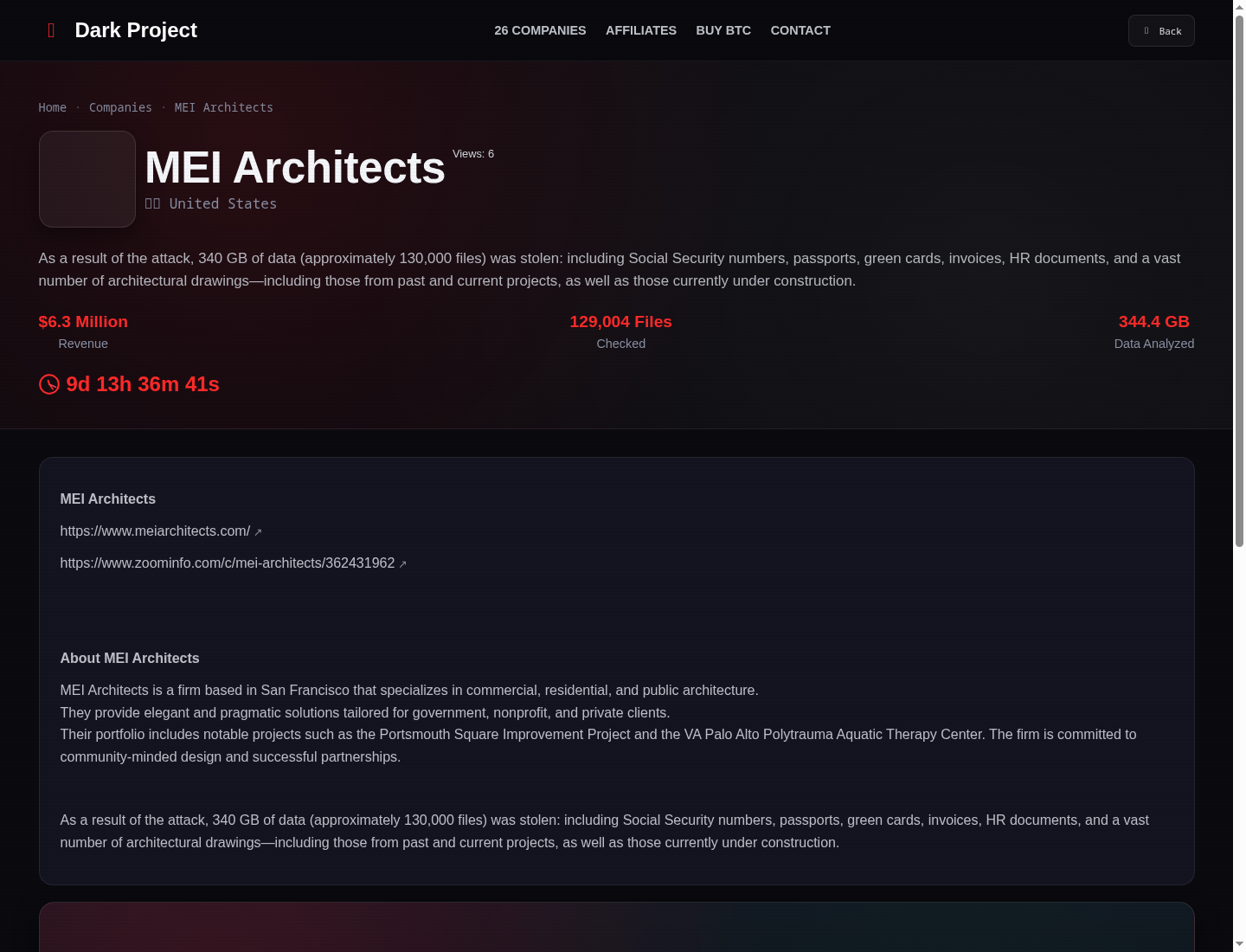Click the scrollbar down arrow
The image size is (1246, 952).
click(1239, 944)
